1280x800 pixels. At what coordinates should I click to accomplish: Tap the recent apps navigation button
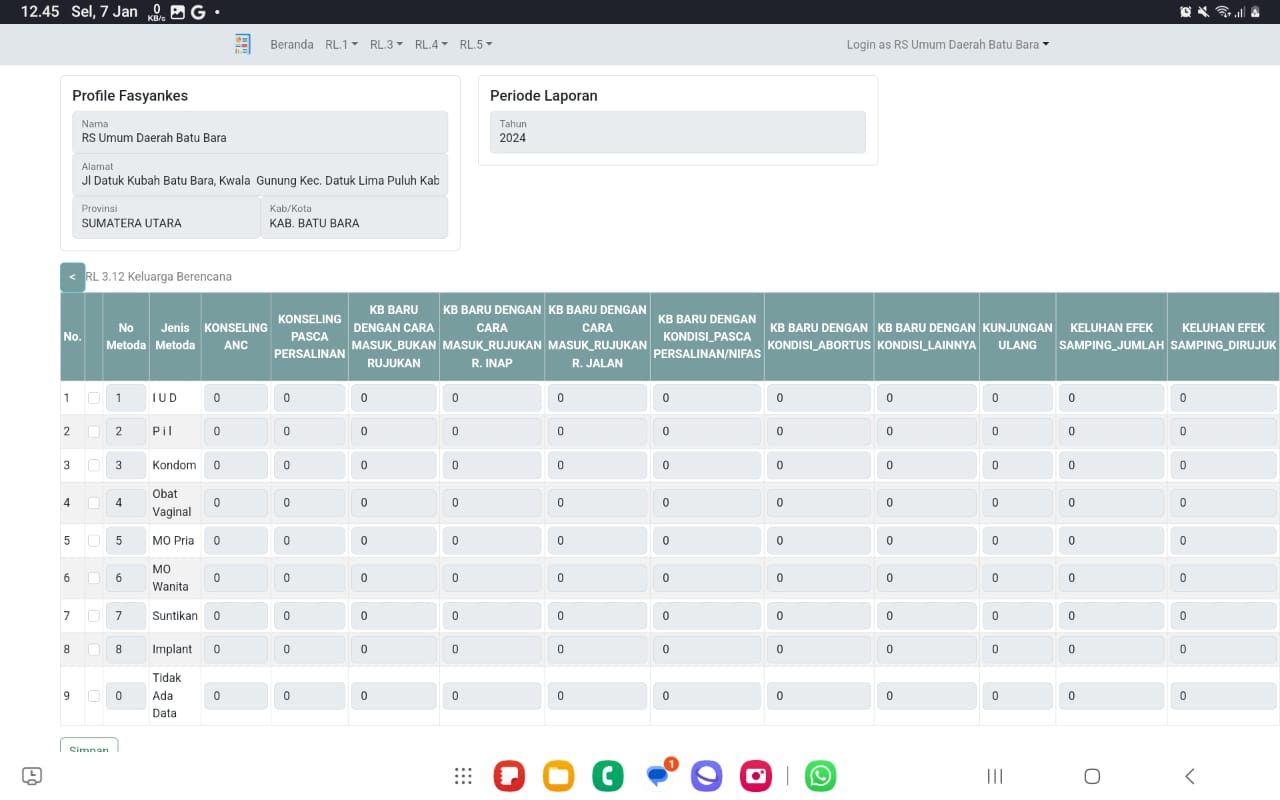pos(995,776)
